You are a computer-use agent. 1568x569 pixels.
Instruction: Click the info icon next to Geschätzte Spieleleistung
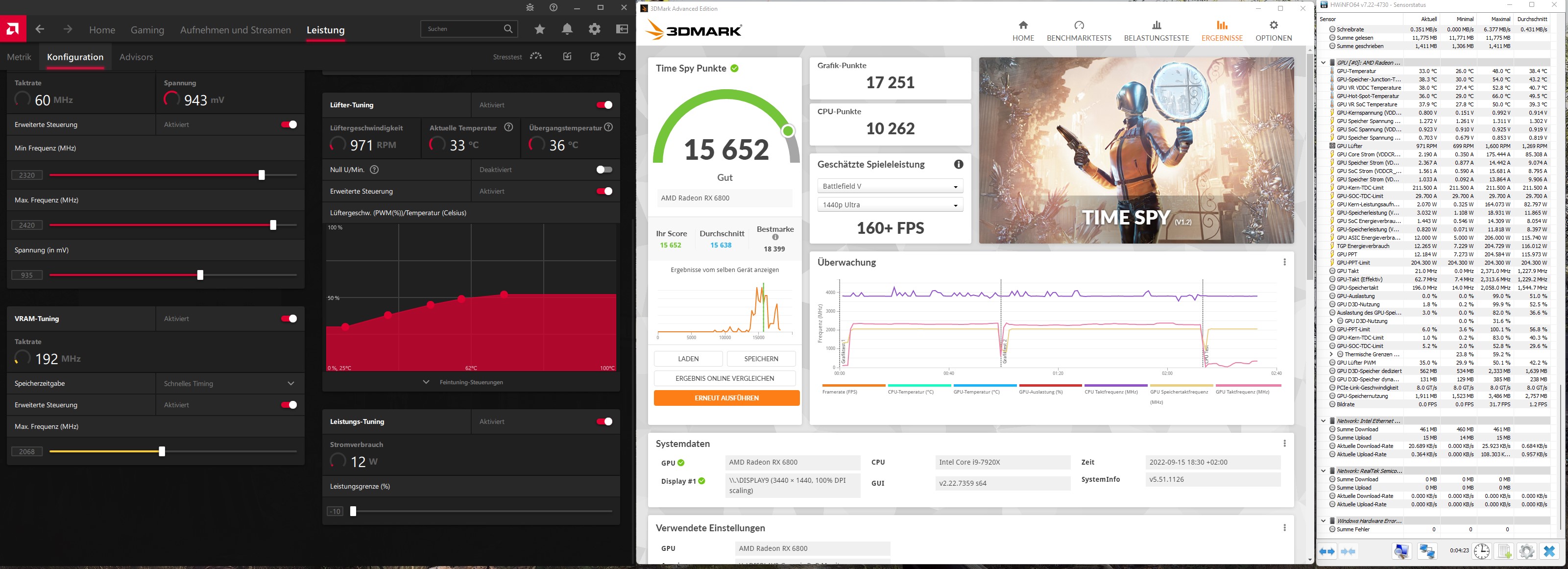(958, 165)
